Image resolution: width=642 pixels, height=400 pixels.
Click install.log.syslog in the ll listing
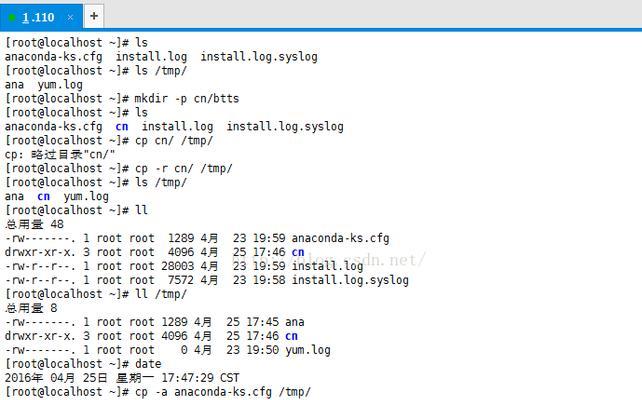coord(350,280)
